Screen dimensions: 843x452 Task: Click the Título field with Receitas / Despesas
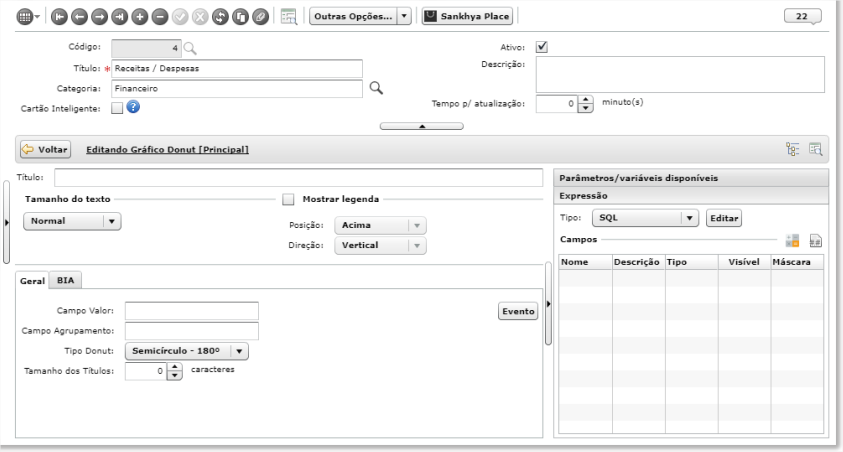coord(237,68)
